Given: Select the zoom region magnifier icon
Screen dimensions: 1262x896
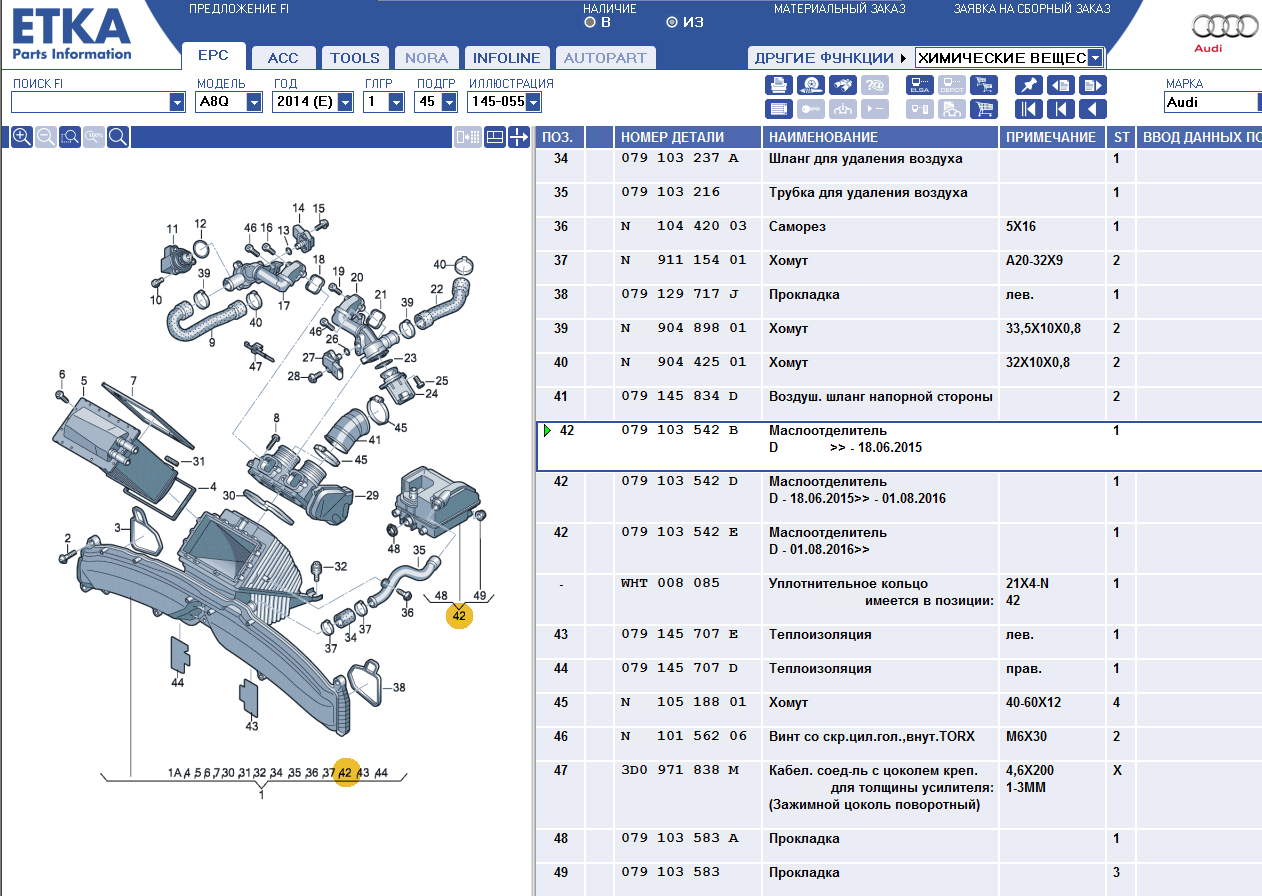Looking at the screenshot, I should click(70, 137).
